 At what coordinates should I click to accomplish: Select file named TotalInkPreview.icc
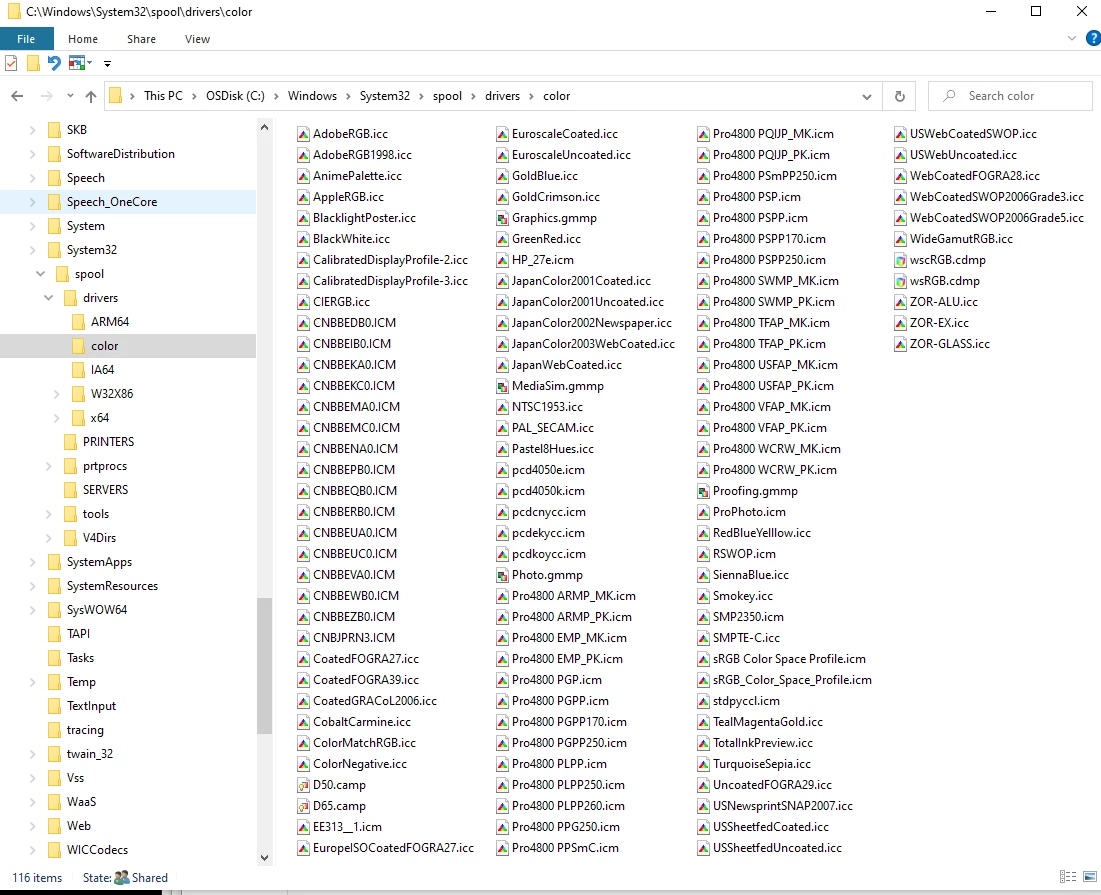pyautogui.click(x=763, y=743)
